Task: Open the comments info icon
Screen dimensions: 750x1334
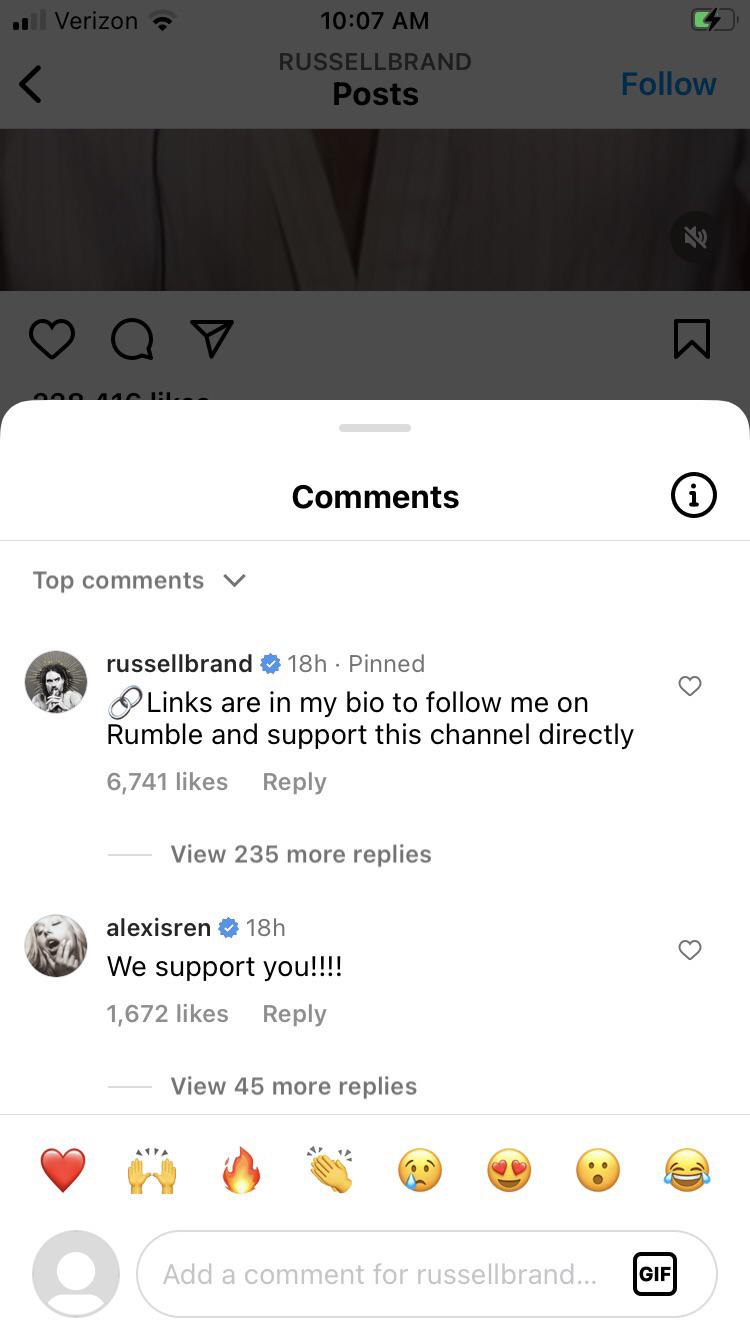Action: [x=693, y=496]
